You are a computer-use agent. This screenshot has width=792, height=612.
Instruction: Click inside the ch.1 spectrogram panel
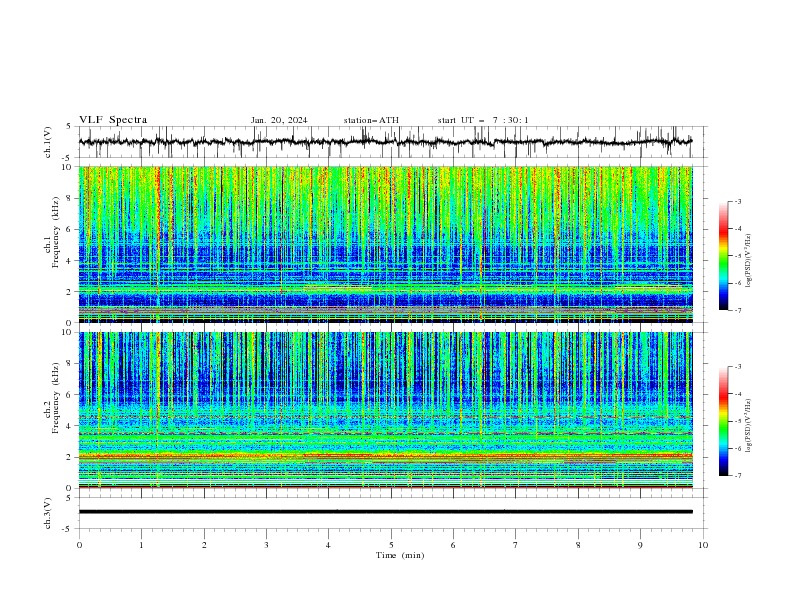click(x=385, y=244)
